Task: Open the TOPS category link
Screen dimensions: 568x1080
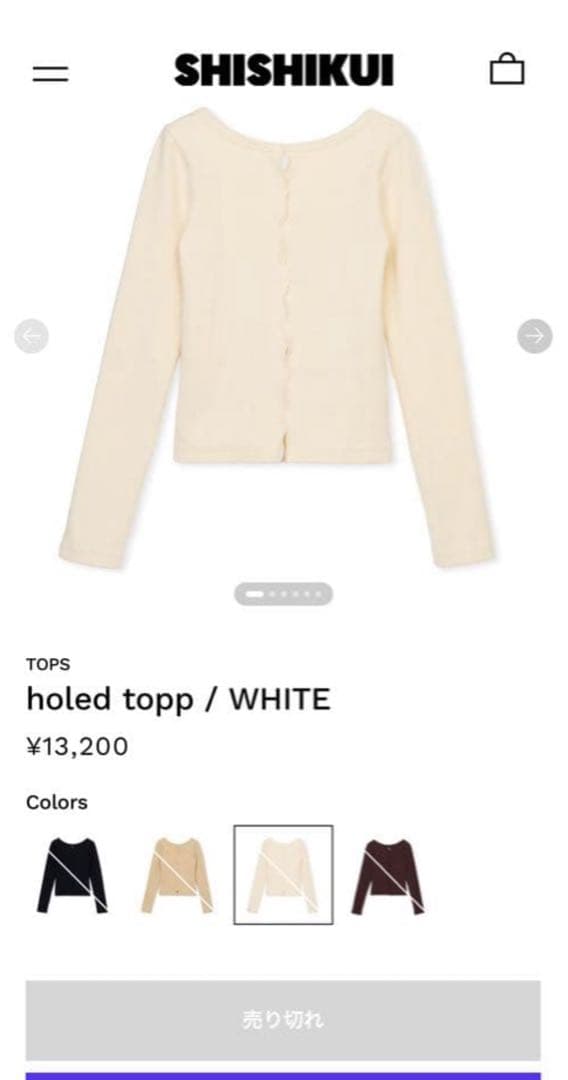Action: click(x=48, y=665)
